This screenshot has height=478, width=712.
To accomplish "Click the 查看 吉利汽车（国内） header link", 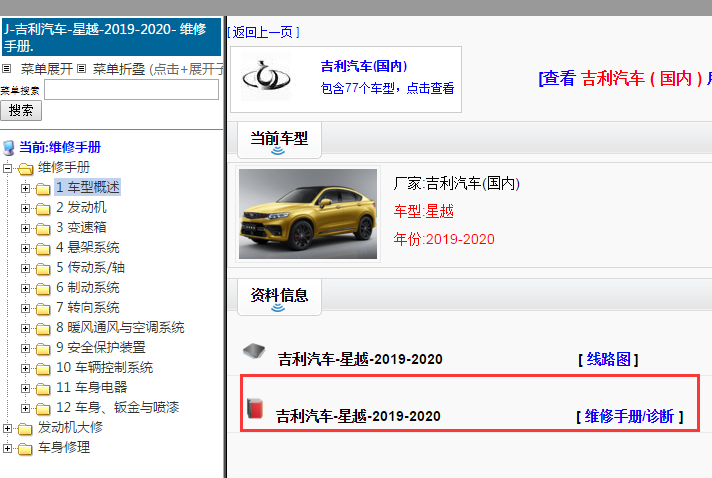I will [625, 79].
